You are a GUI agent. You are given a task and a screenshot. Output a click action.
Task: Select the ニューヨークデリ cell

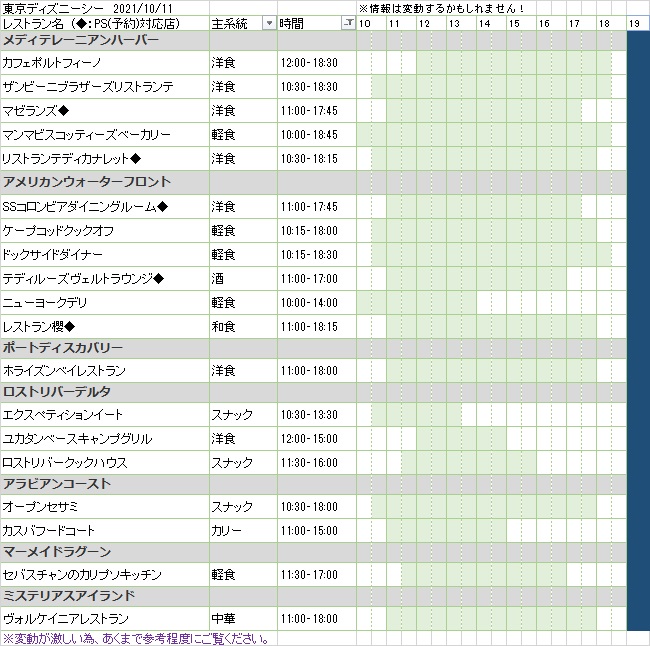(105, 303)
